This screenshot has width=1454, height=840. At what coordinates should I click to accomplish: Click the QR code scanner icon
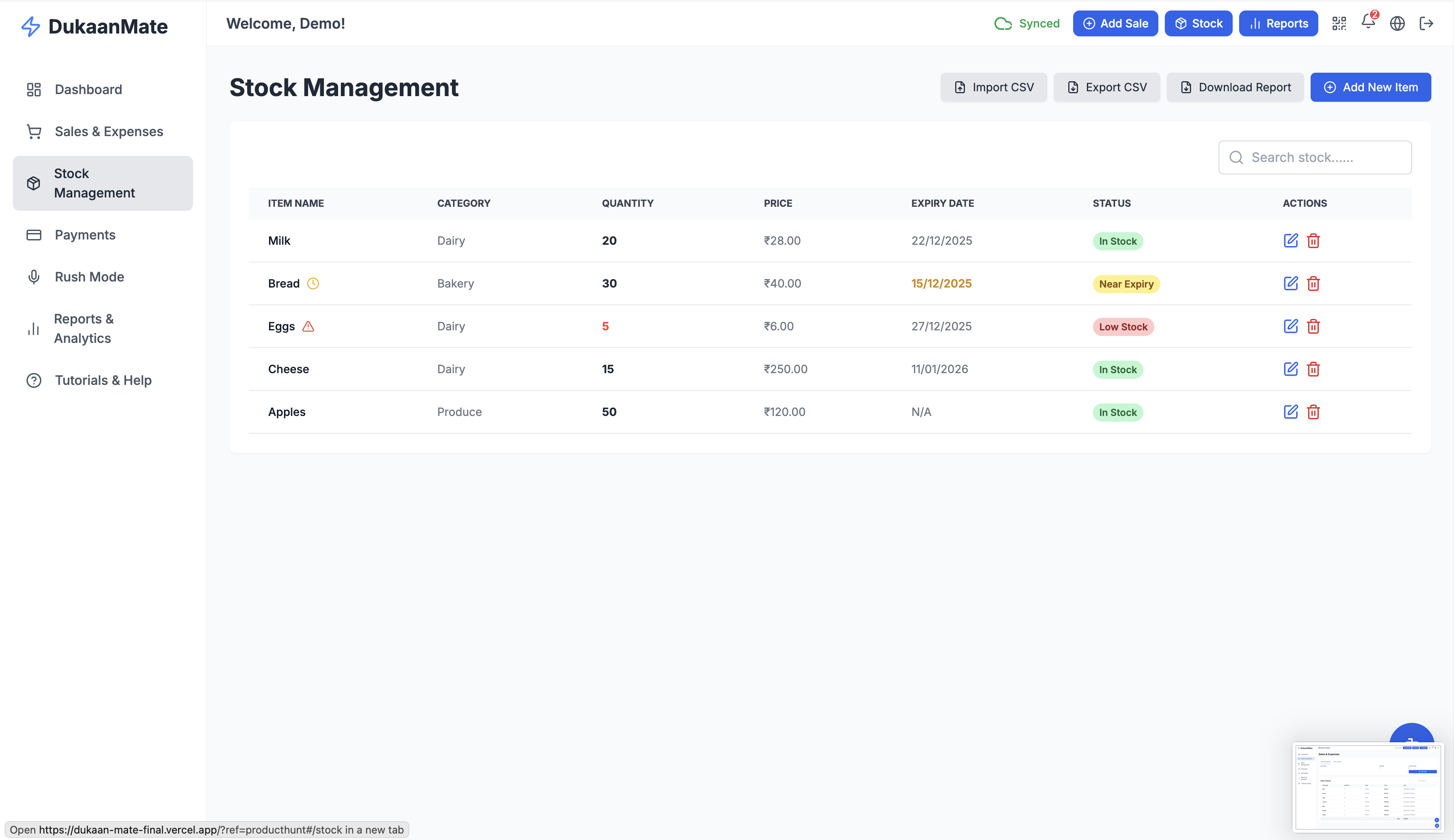[x=1338, y=24]
